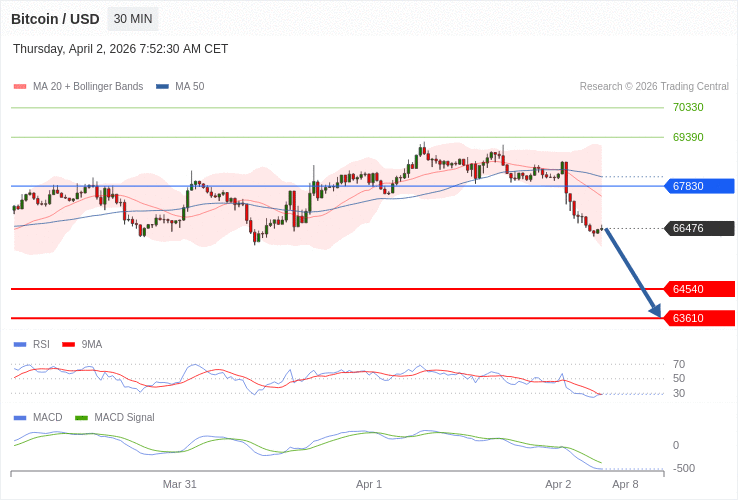Select the black 66476 current price tag
The width and height of the screenshot is (738, 500).
(700, 229)
